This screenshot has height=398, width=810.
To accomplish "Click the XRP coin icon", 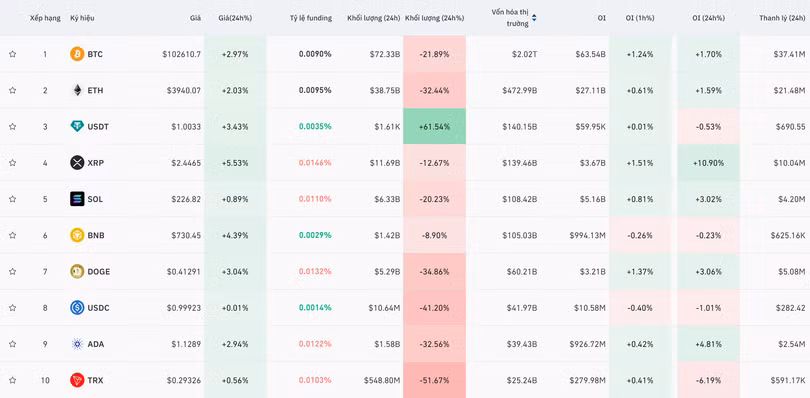I will 77,163.
